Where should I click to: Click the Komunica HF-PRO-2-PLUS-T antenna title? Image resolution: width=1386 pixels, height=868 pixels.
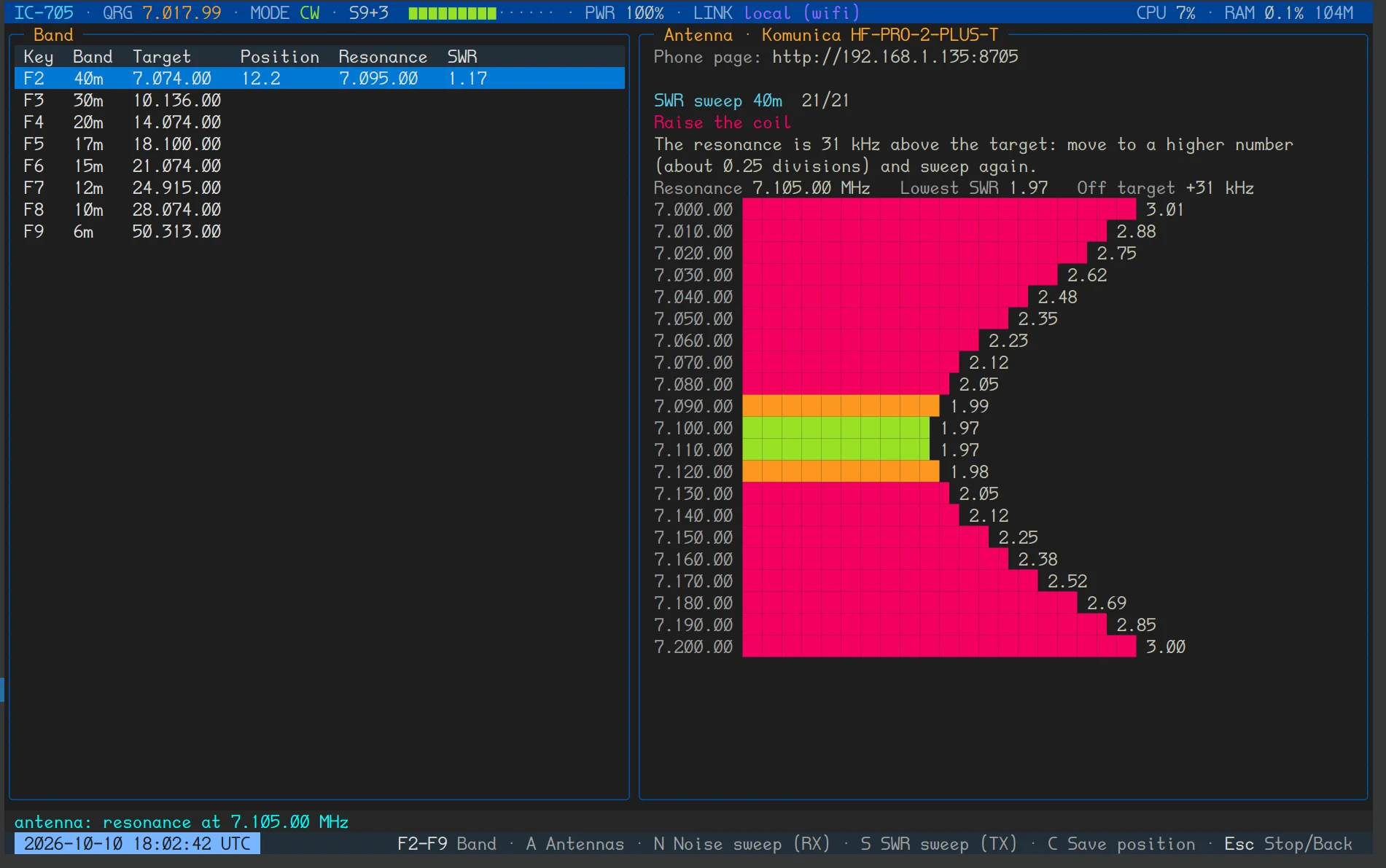[x=880, y=35]
